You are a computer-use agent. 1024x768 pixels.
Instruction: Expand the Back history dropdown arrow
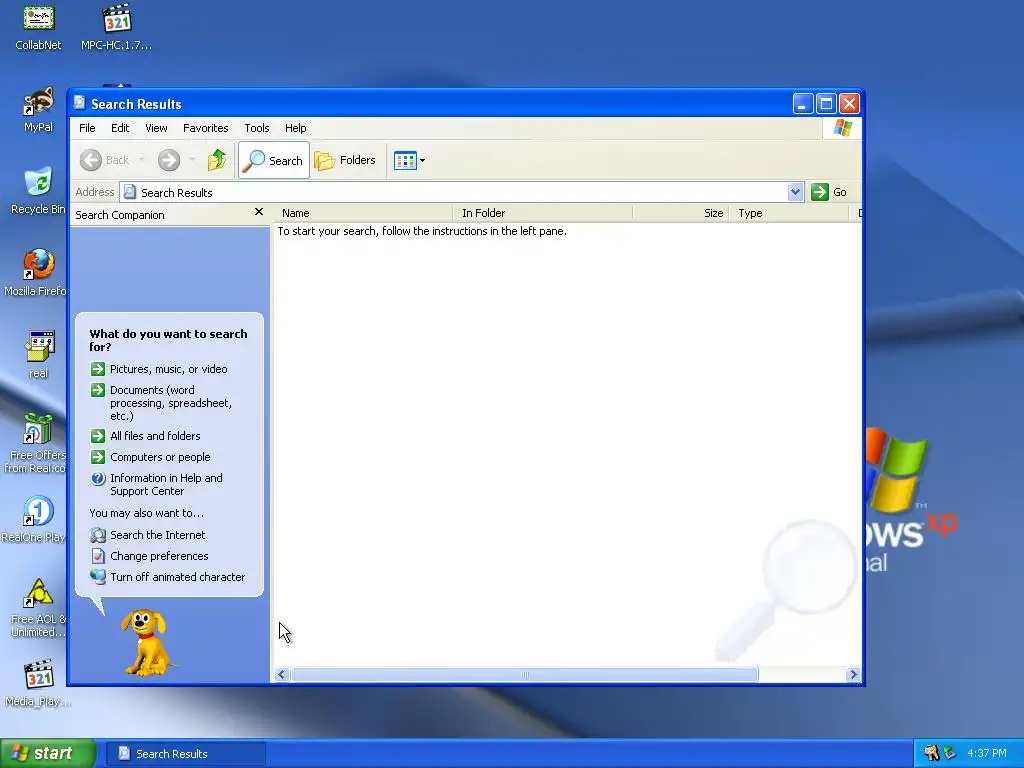[x=142, y=160]
